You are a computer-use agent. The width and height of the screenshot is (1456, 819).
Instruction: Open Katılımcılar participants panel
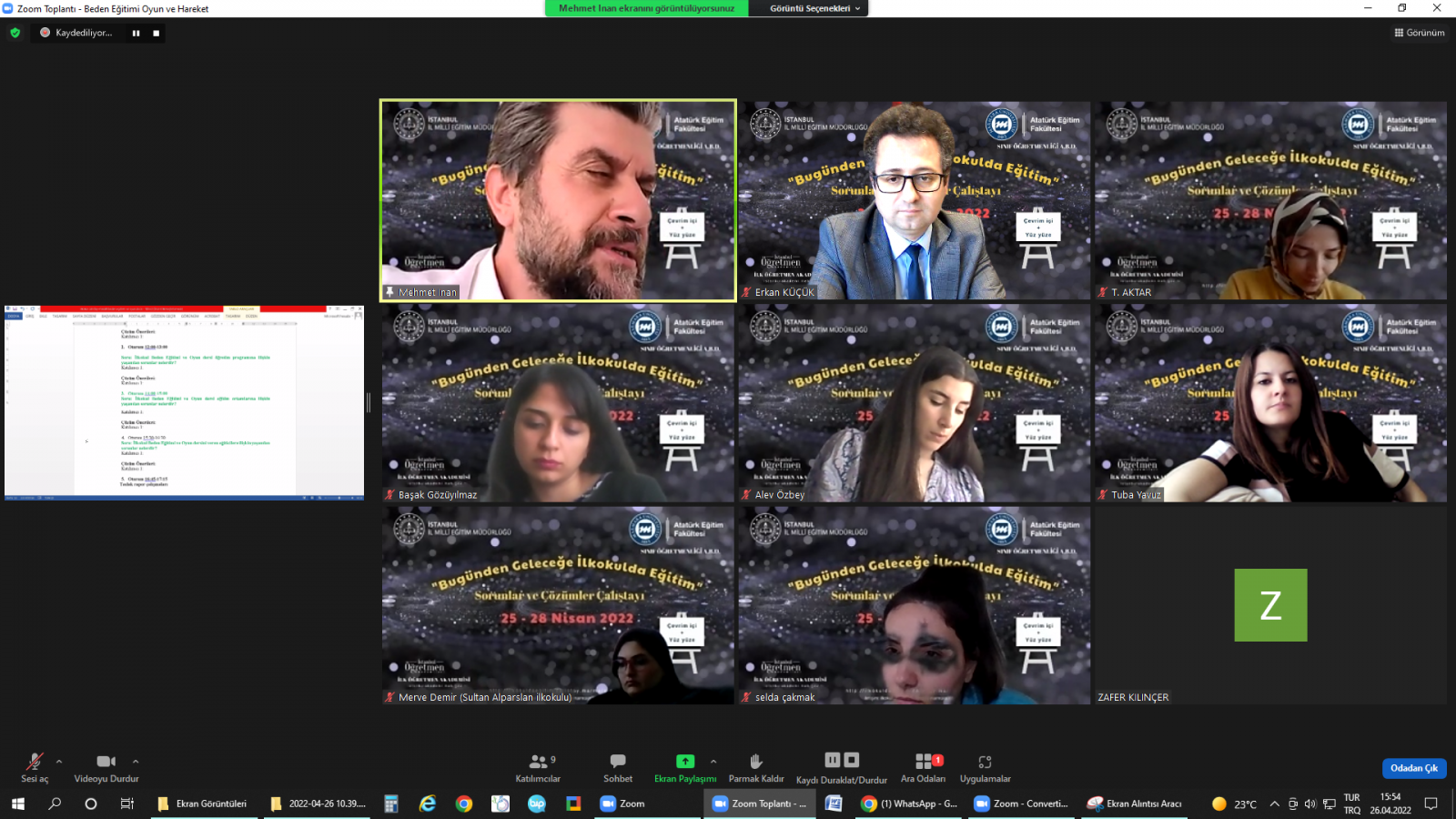click(538, 767)
